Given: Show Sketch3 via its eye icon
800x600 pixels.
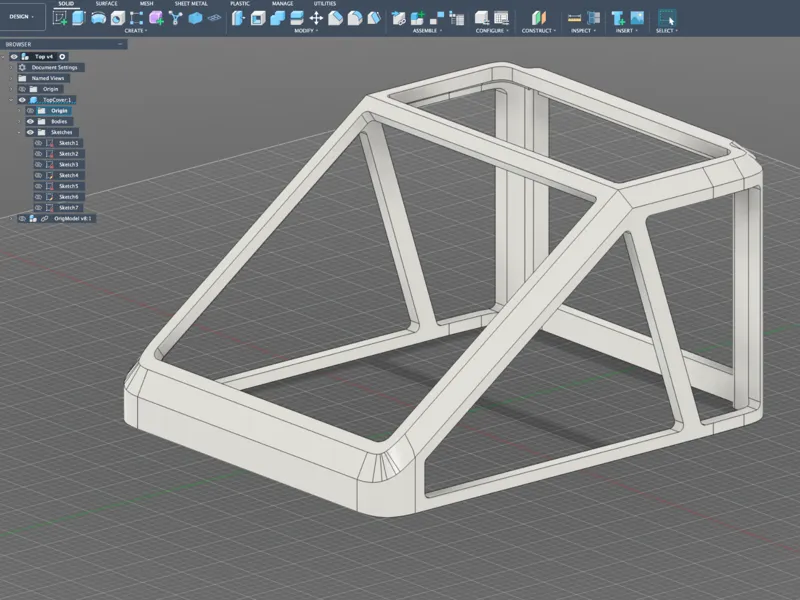Looking at the screenshot, I should pos(38,164).
